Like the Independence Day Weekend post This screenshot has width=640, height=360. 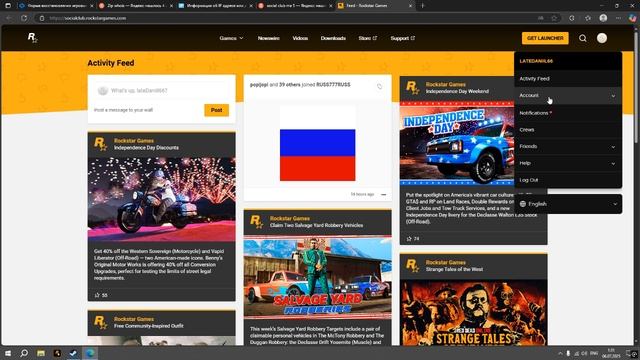[409, 238]
